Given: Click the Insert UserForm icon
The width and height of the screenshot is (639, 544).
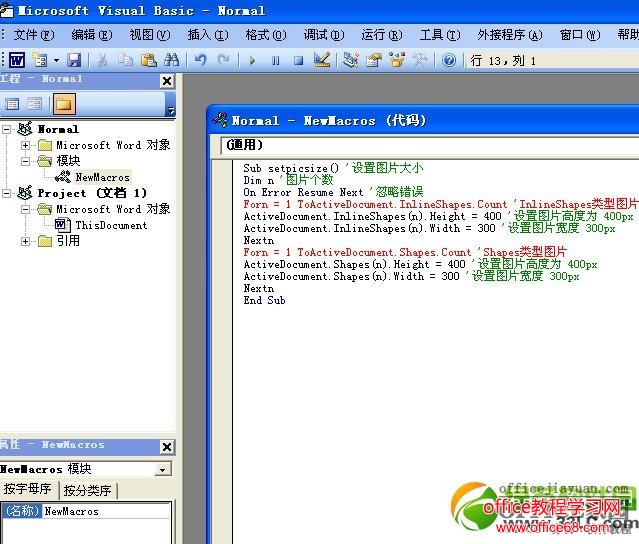Looking at the screenshot, I should tap(40, 60).
